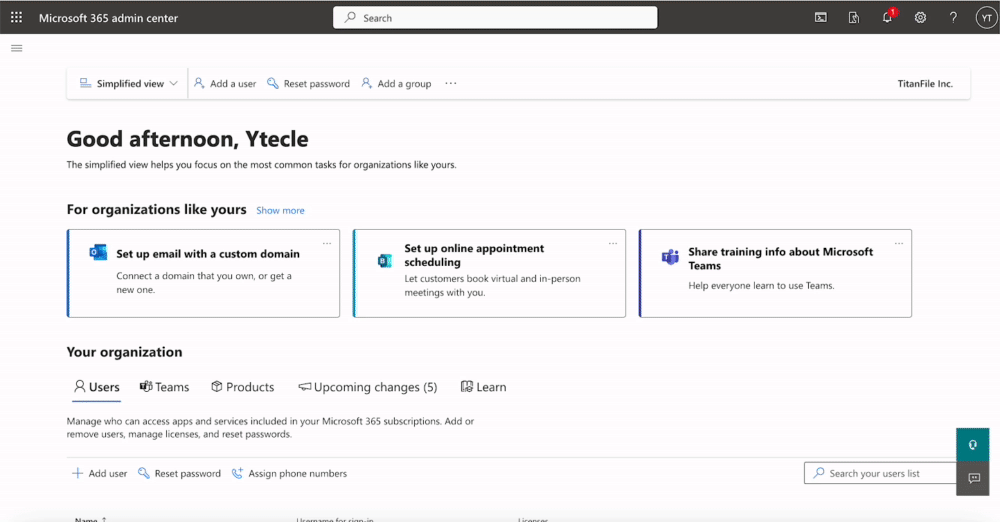Open ellipsis menu on appointment scheduling card
Viewport: 1000px width, 522px height.
click(613, 243)
